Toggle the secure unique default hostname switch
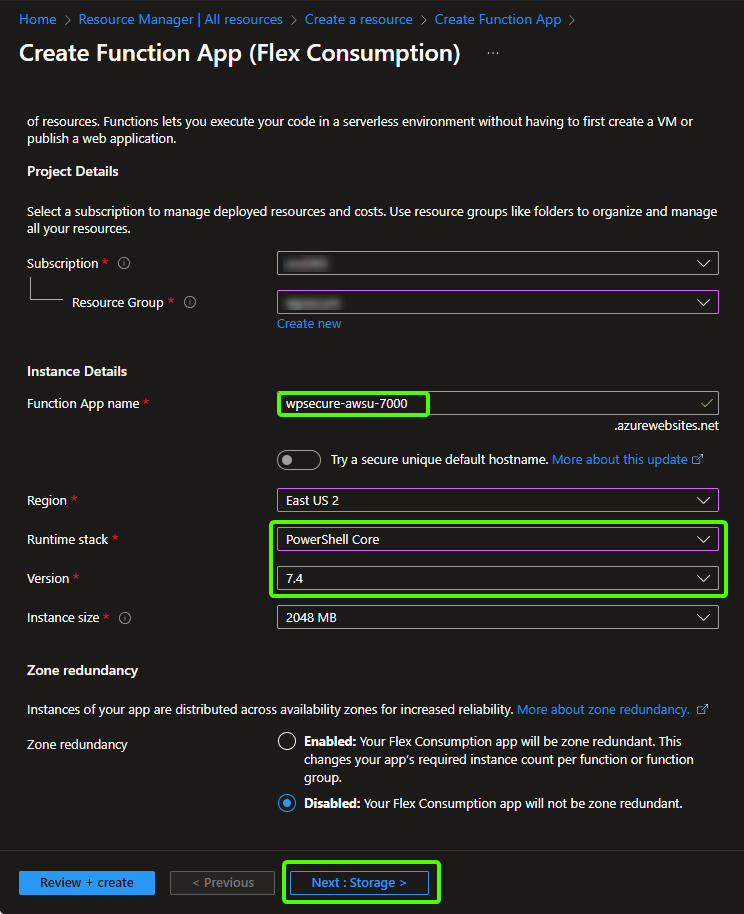Viewport: 744px width, 914px height. point(298,460)
